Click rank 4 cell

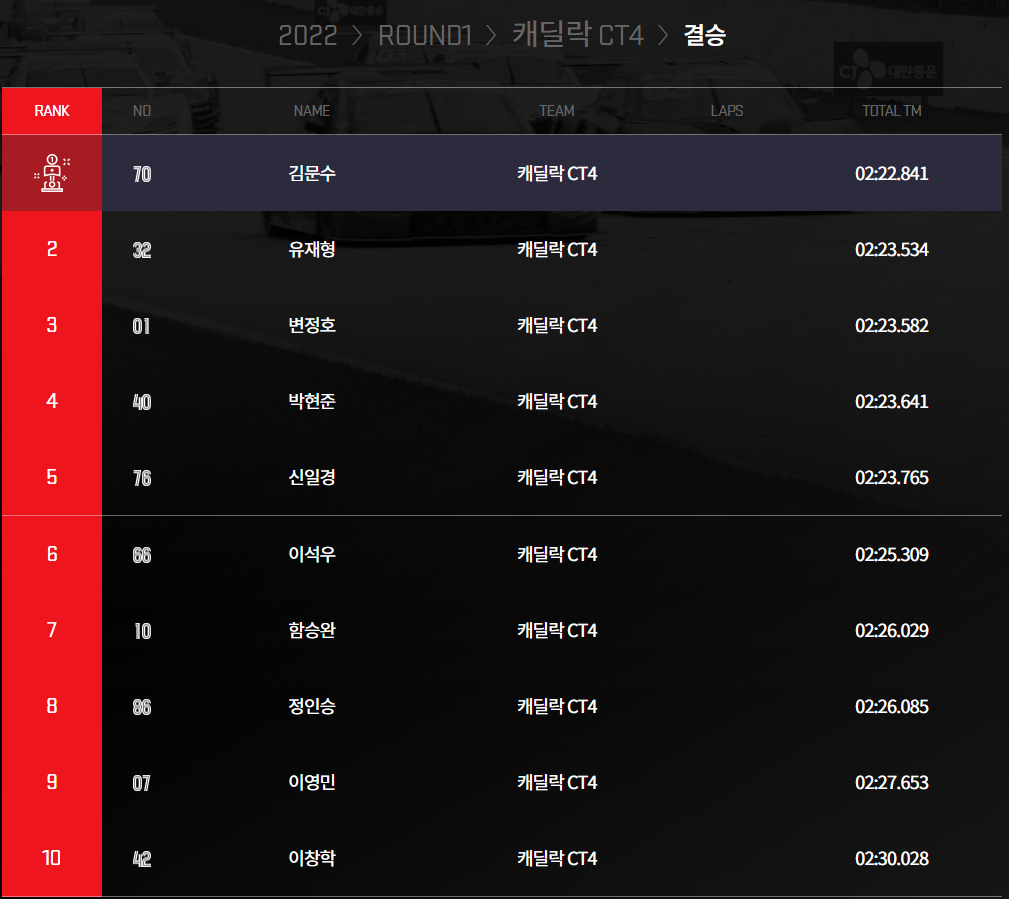click(x=52, y=401)
